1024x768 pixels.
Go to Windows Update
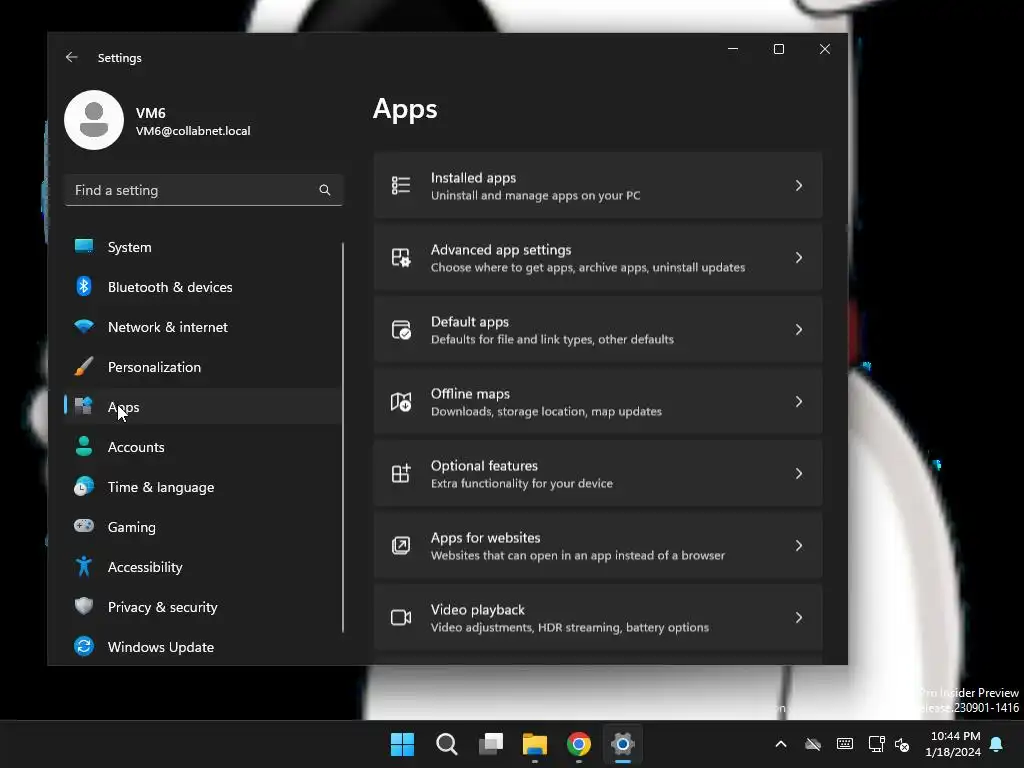(x=202, y=647)
